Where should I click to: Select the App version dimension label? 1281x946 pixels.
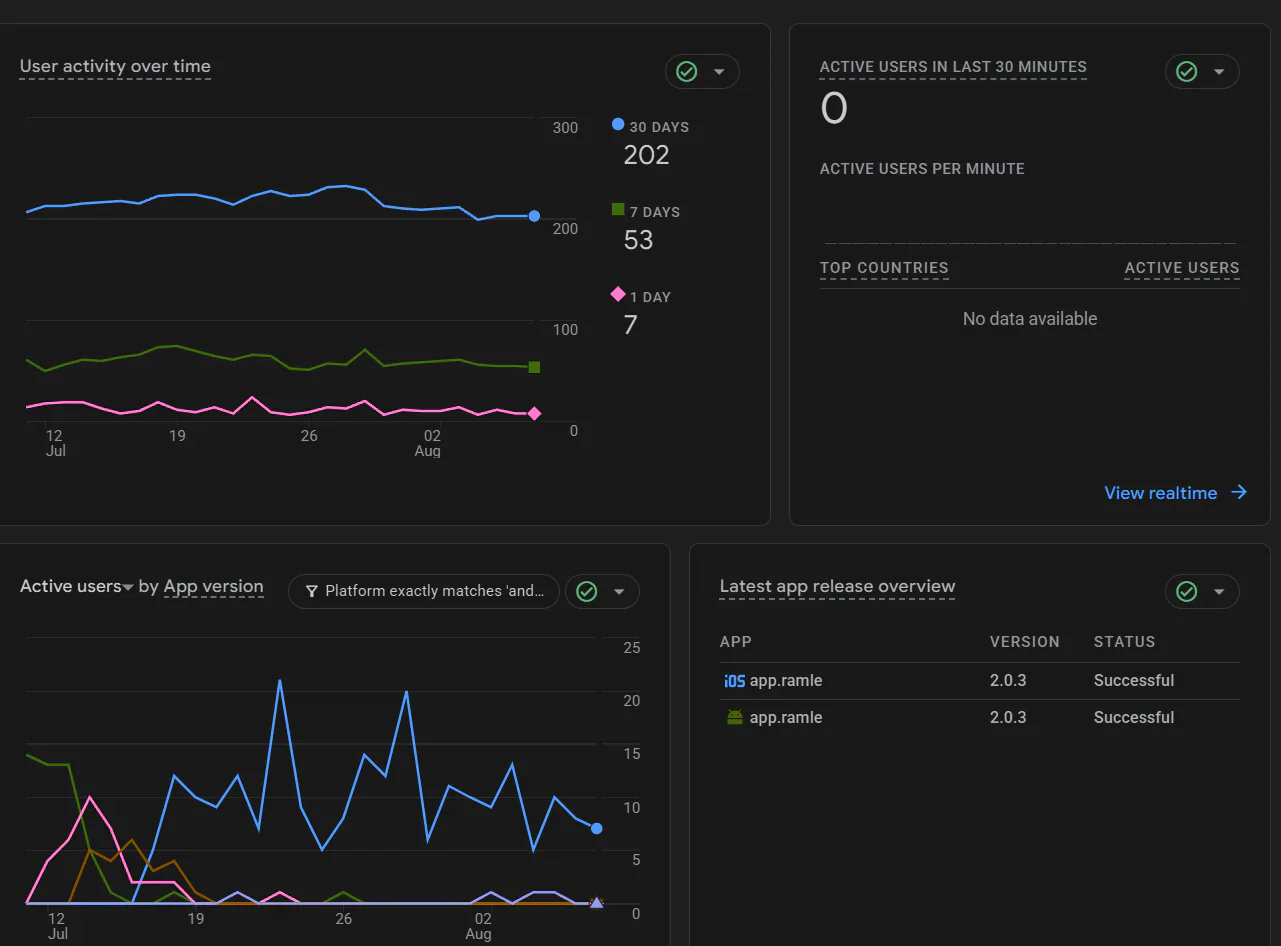(x=214, y=587)
